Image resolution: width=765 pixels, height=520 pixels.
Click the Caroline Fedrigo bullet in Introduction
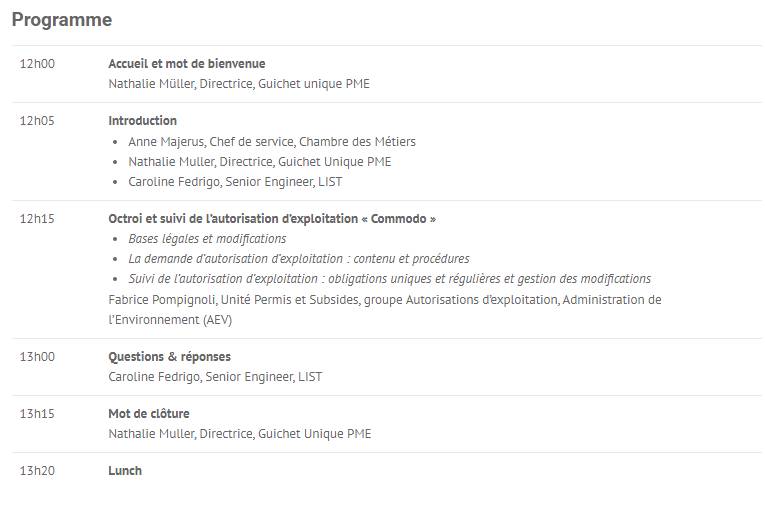tap(235, 182)
